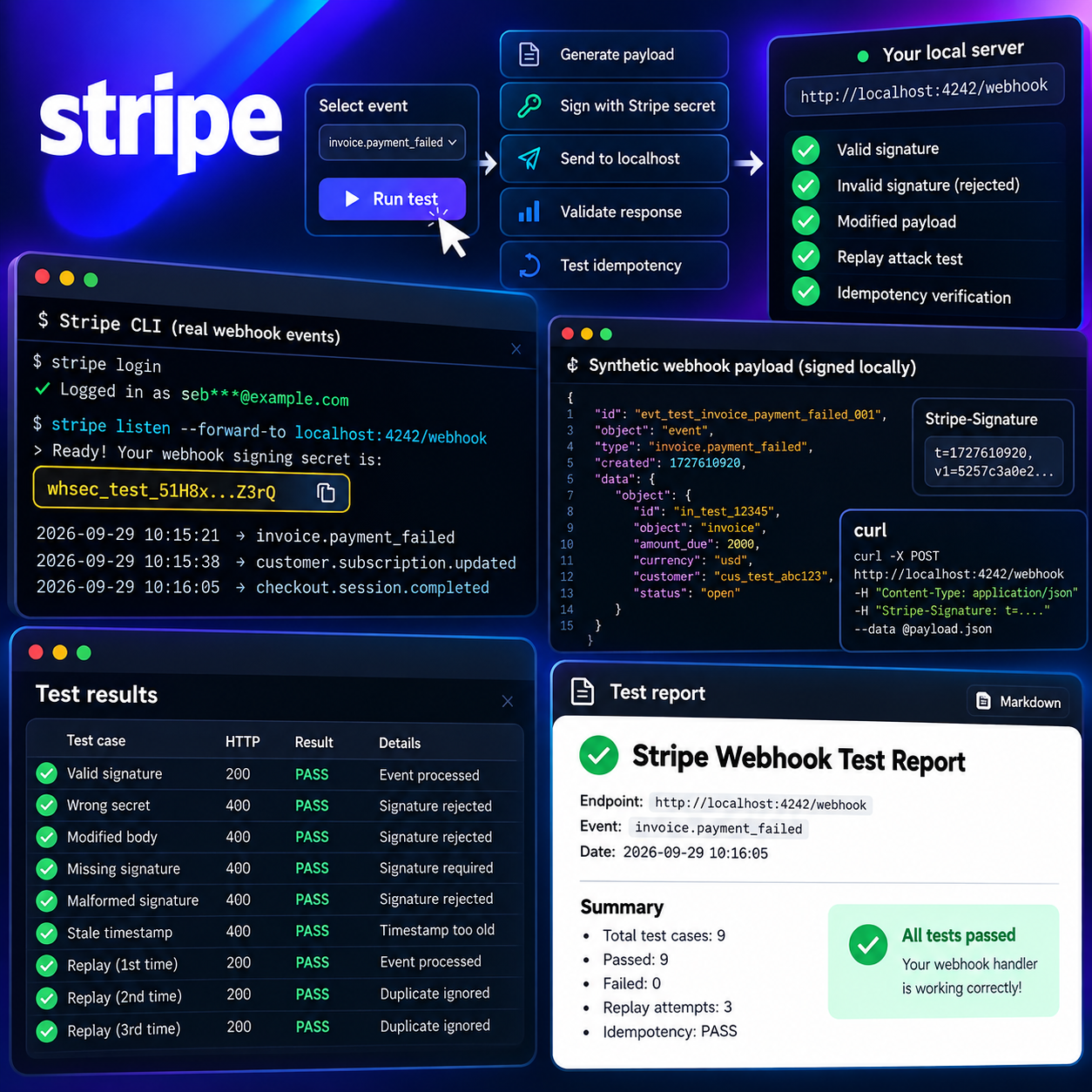Copy the whsec_test signing secret with copy icon
1092x1092 pixels.
point(327,493)
